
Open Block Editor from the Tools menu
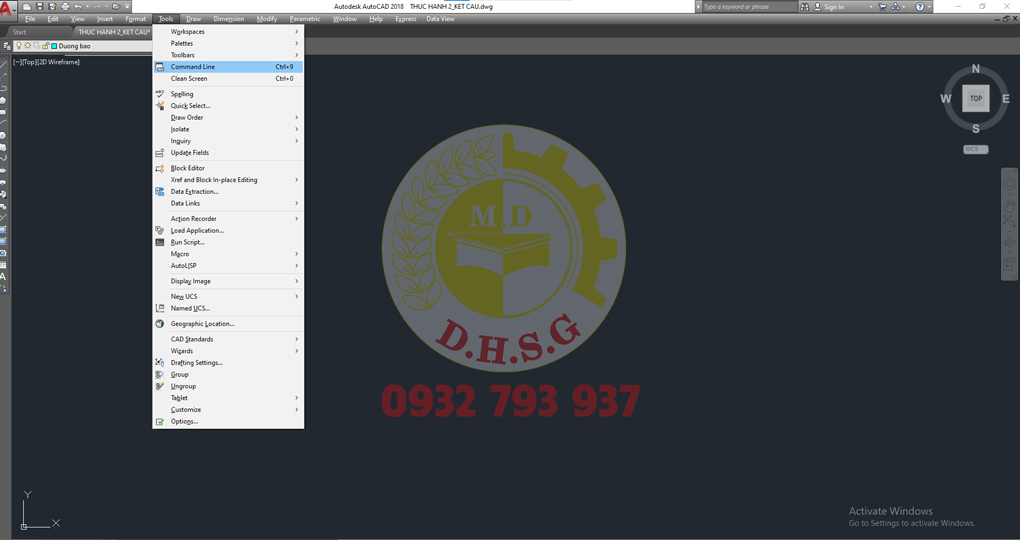tap(228, 168)
